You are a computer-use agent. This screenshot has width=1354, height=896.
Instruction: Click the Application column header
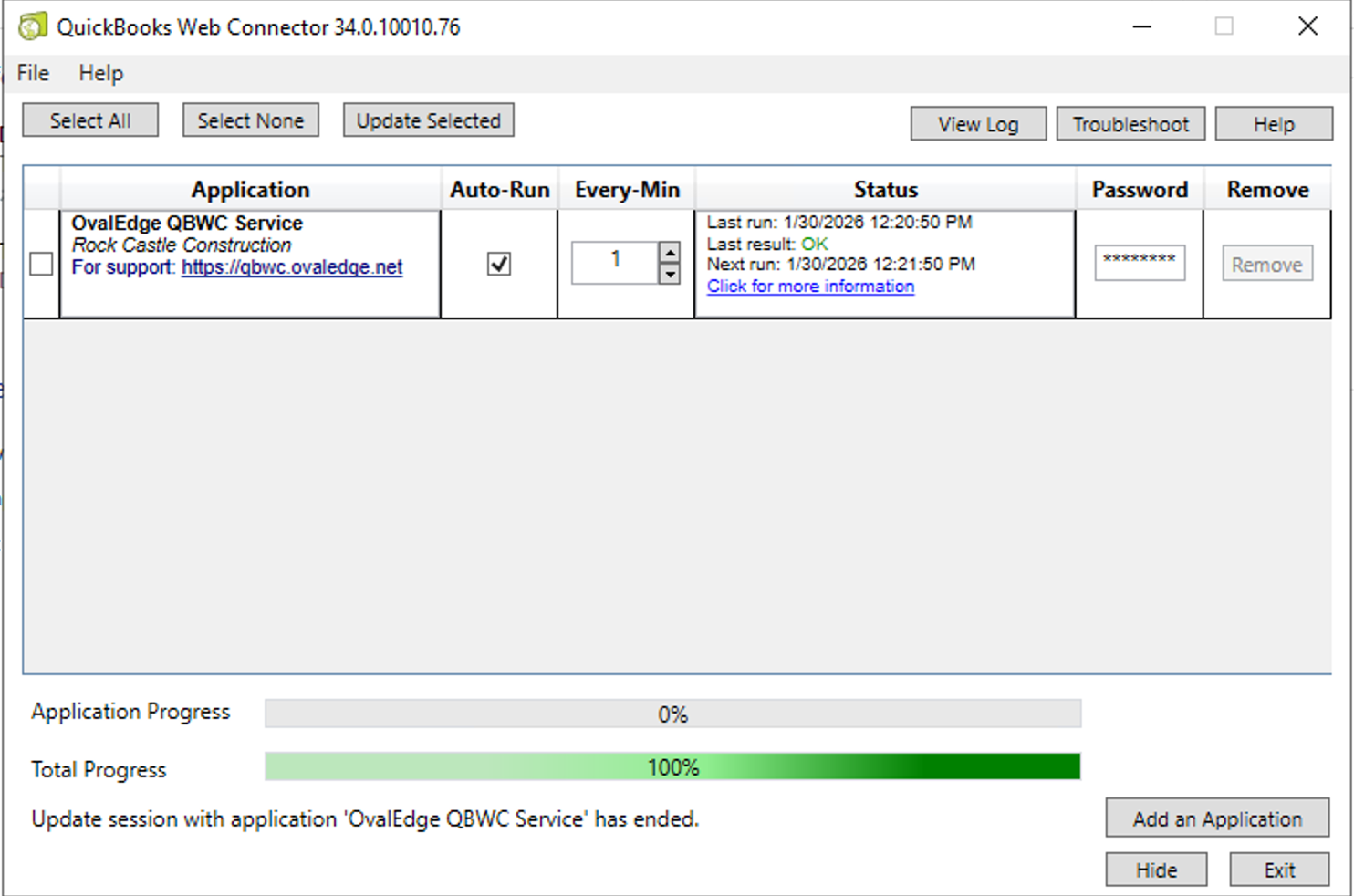(250, 189)
